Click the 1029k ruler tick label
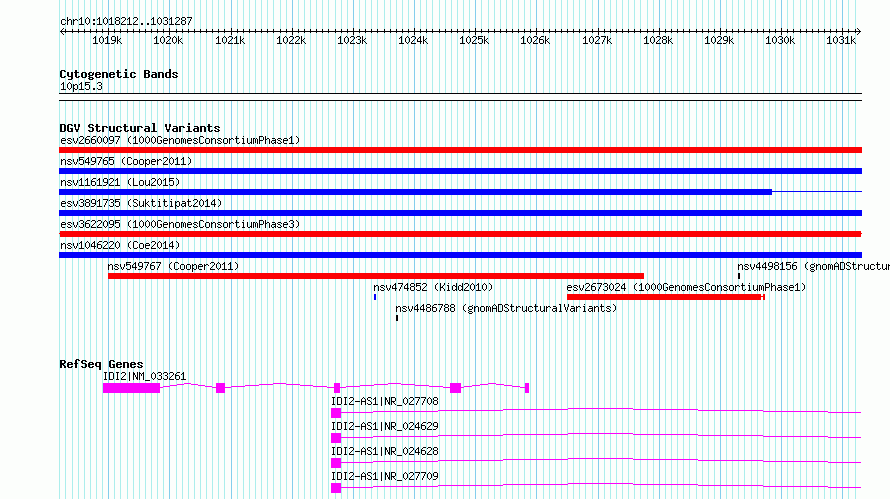The image size is (890, 499). [719, 40]
